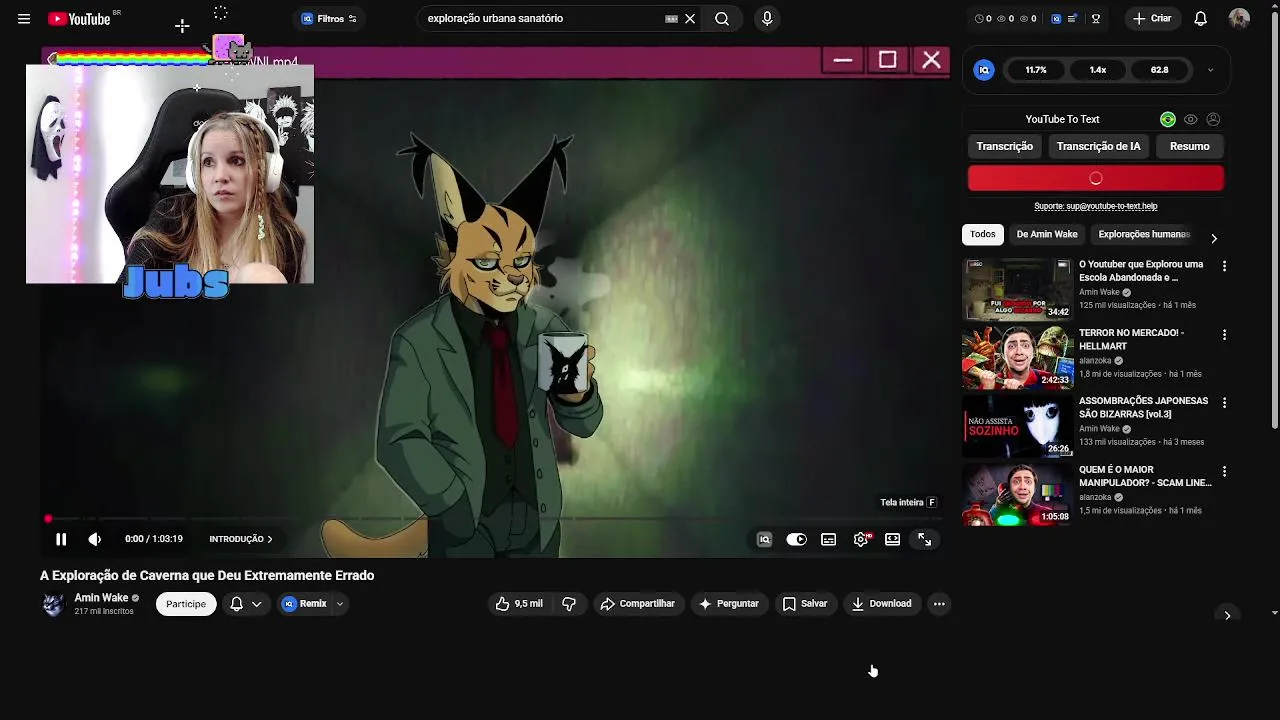Image resolution: width=1280 pixels, height=720 pixels.
Task: Switch to the Resumo tab
Action: pos(1189,146)
